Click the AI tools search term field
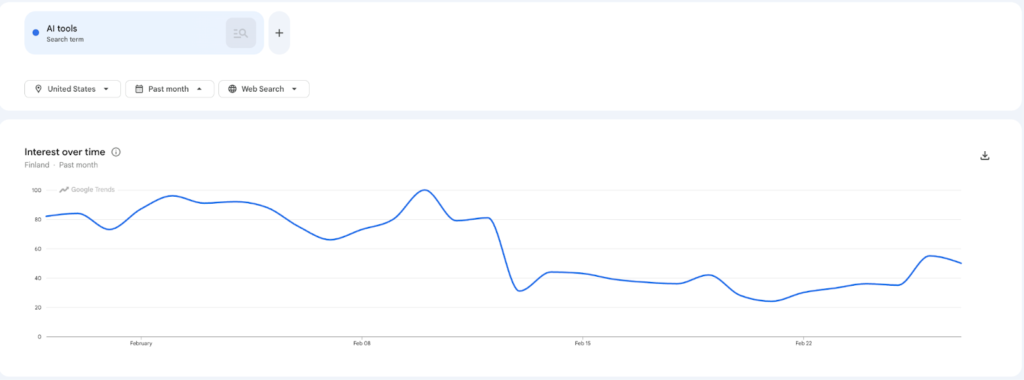Viewport: 1024px width, 380px height. click(x=144, y=33)
